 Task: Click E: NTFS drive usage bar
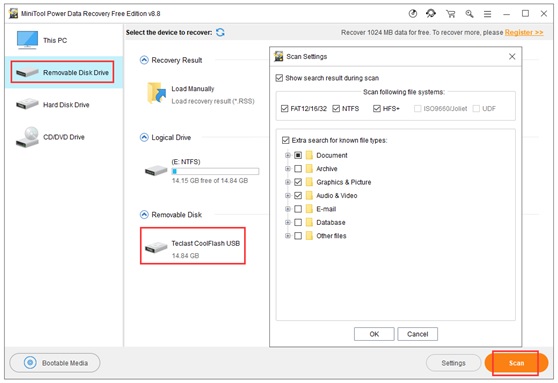tap(215, 172)
